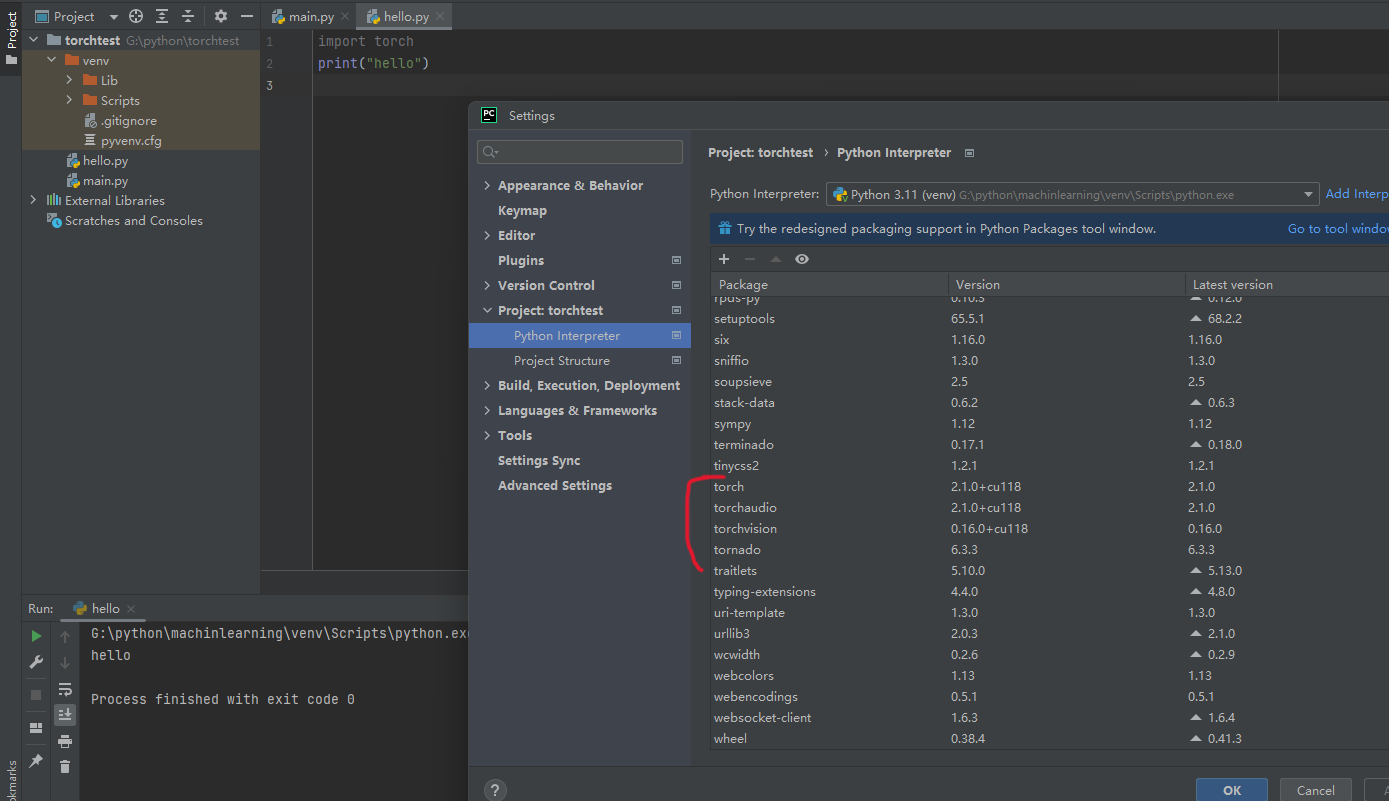
Task: Close the main.py editor tab
Action: pos(344,17)
